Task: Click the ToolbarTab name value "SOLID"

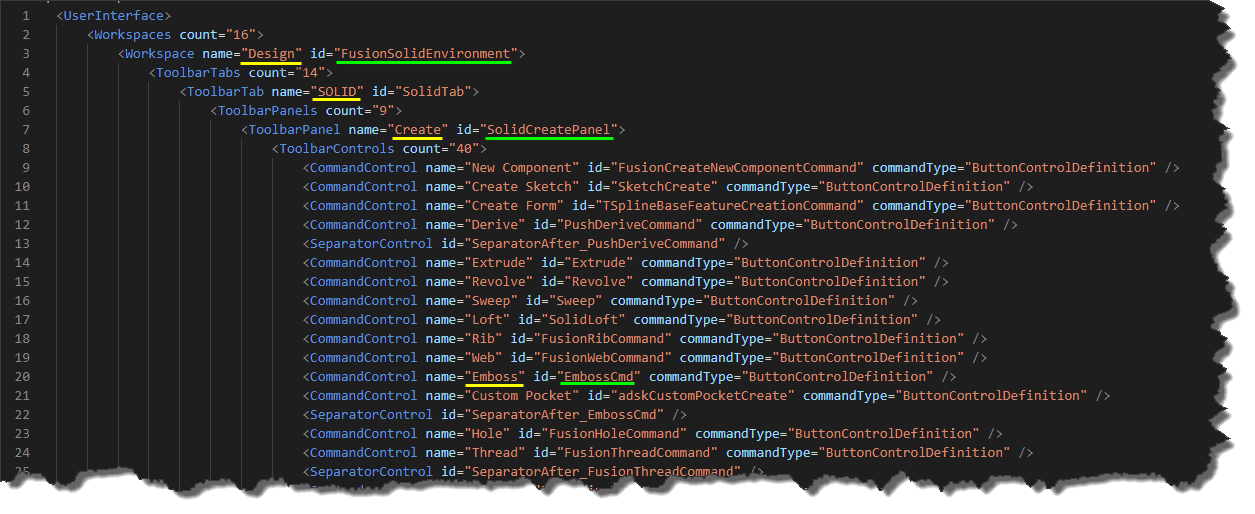Action: [337, 91]
